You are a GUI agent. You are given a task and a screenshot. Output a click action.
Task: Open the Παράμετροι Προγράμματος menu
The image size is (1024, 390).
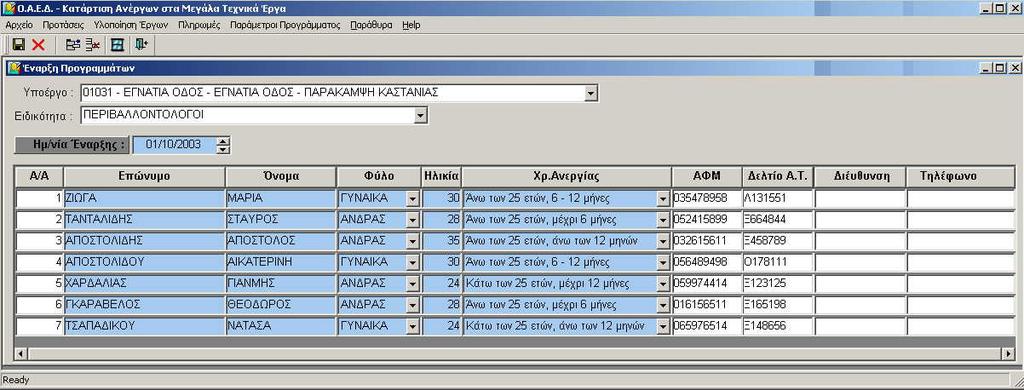tap(285, 25)
